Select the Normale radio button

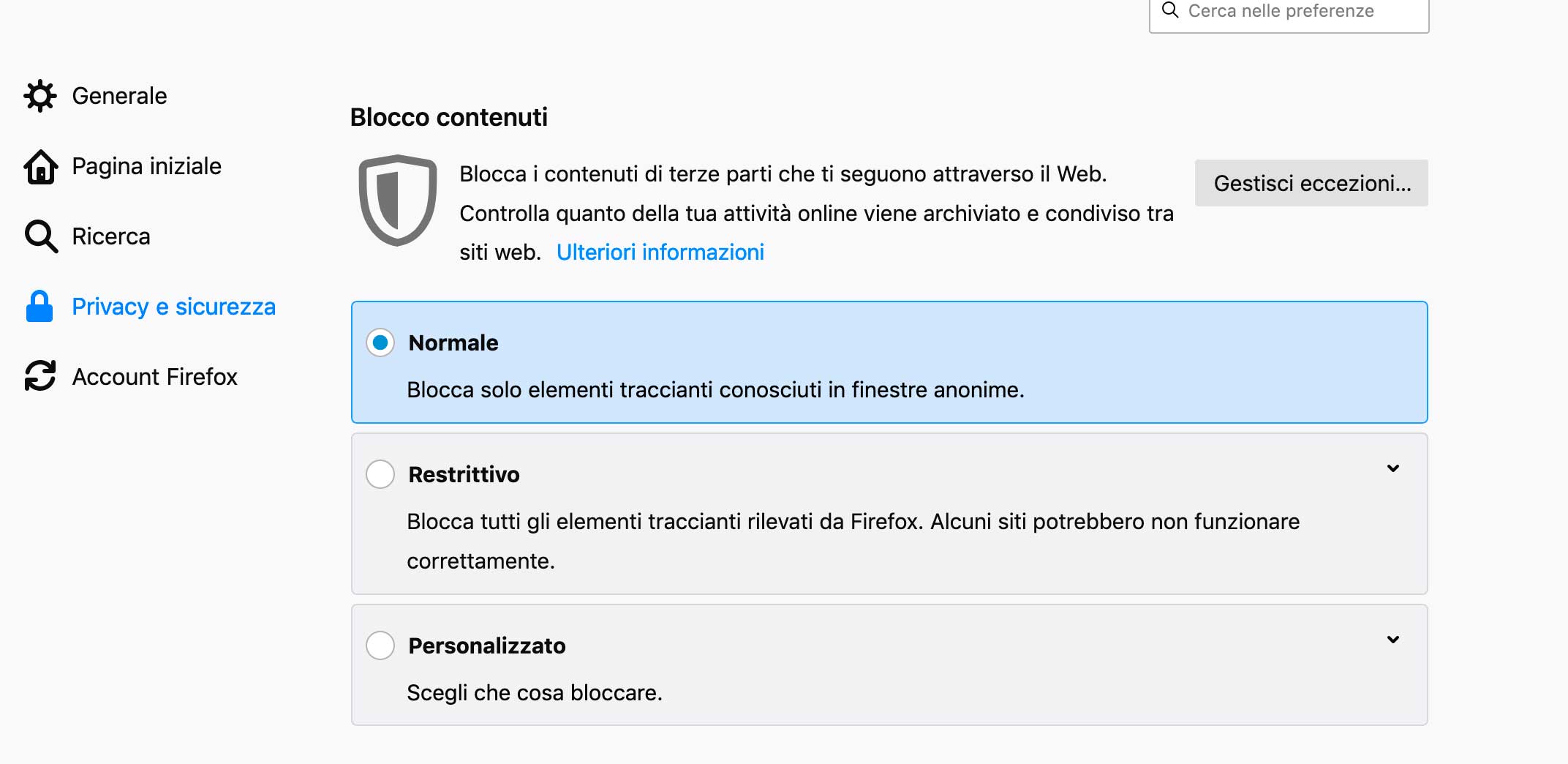(x=380, y=342)
